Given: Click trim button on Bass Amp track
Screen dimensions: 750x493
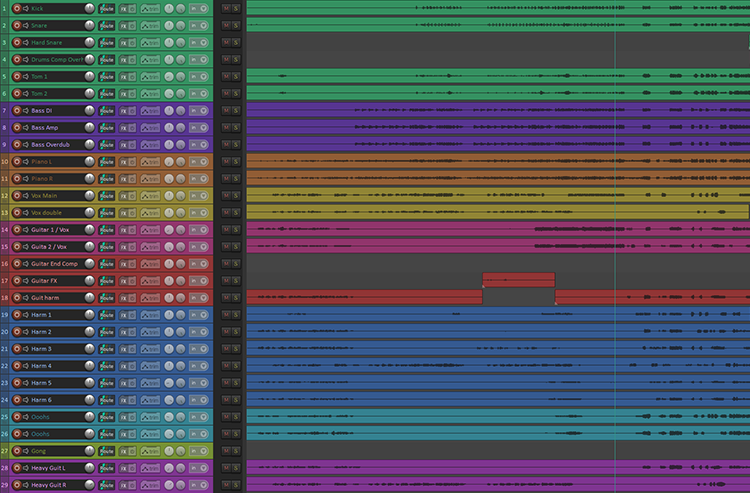Looking at the screenshot, I should (x=150, y=128).
